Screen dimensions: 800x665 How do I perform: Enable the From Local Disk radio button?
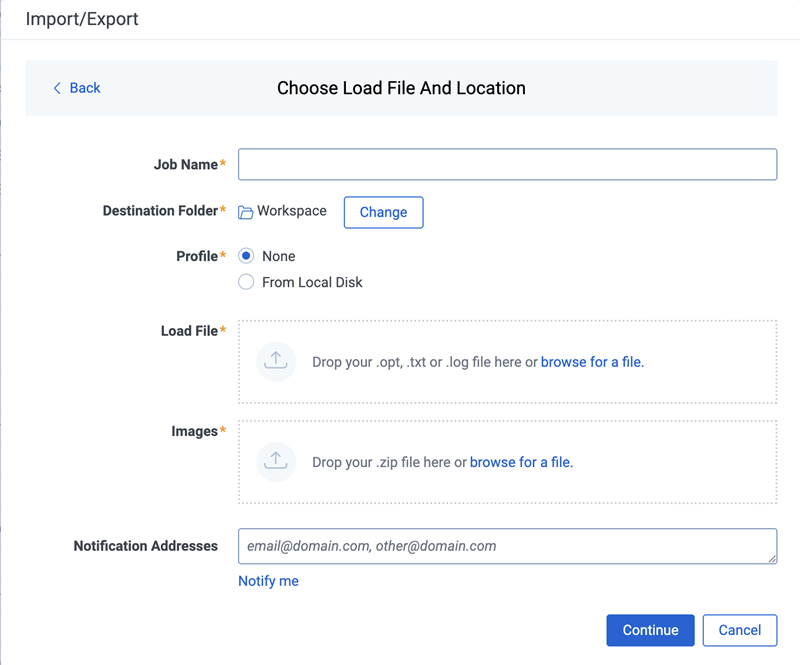point(246,282)
